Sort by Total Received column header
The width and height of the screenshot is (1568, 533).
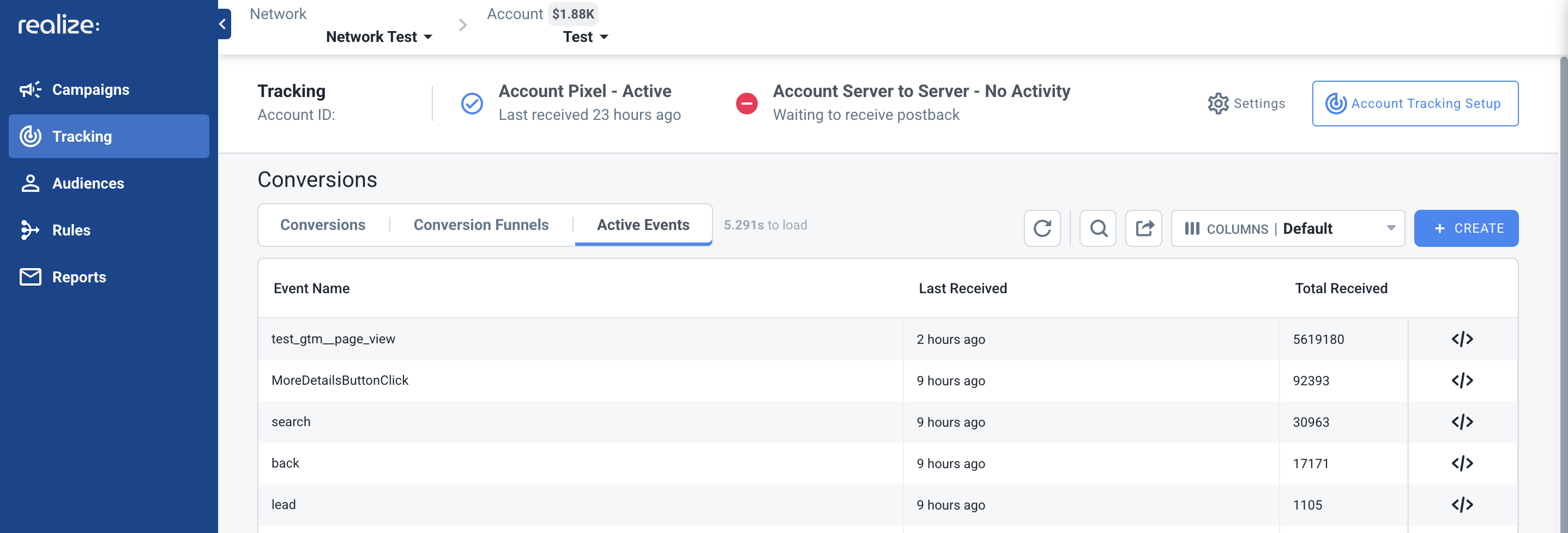point(1341,288)
